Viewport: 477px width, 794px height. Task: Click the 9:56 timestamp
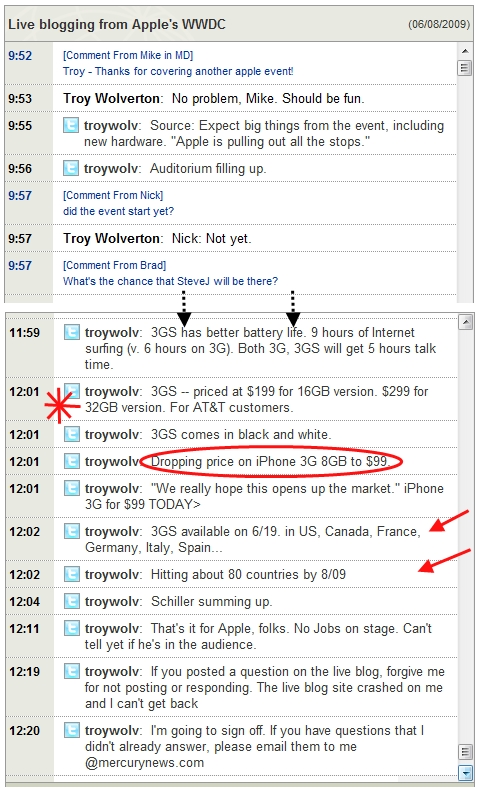coord(20,169)
